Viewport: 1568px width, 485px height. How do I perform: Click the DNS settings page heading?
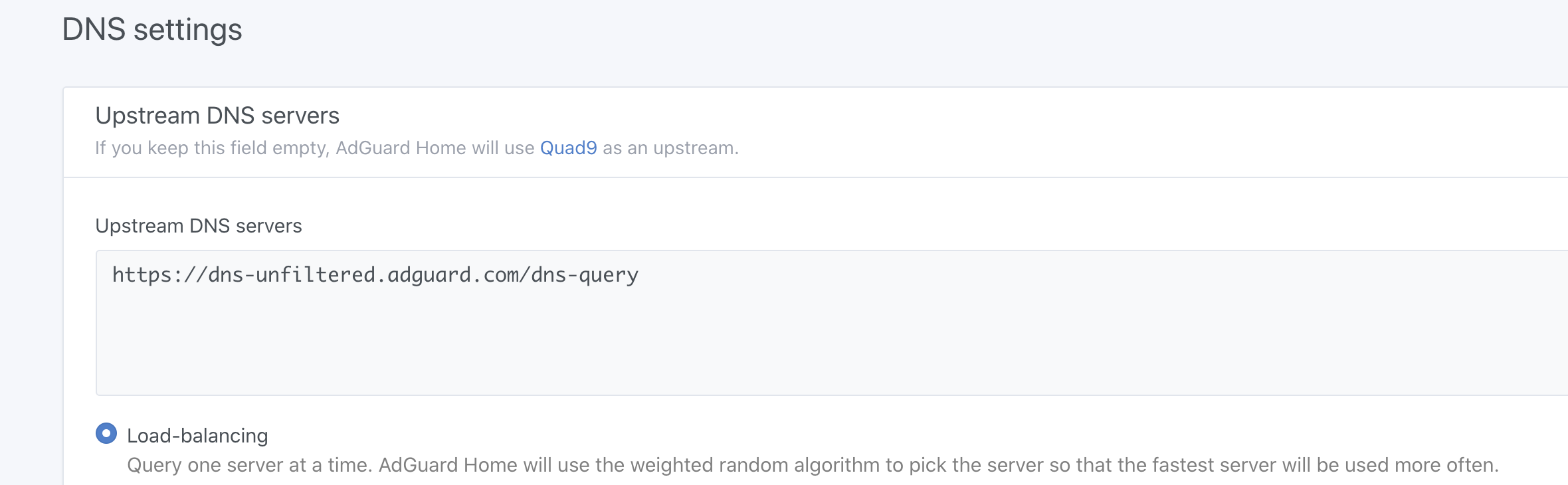click(152, 29)
